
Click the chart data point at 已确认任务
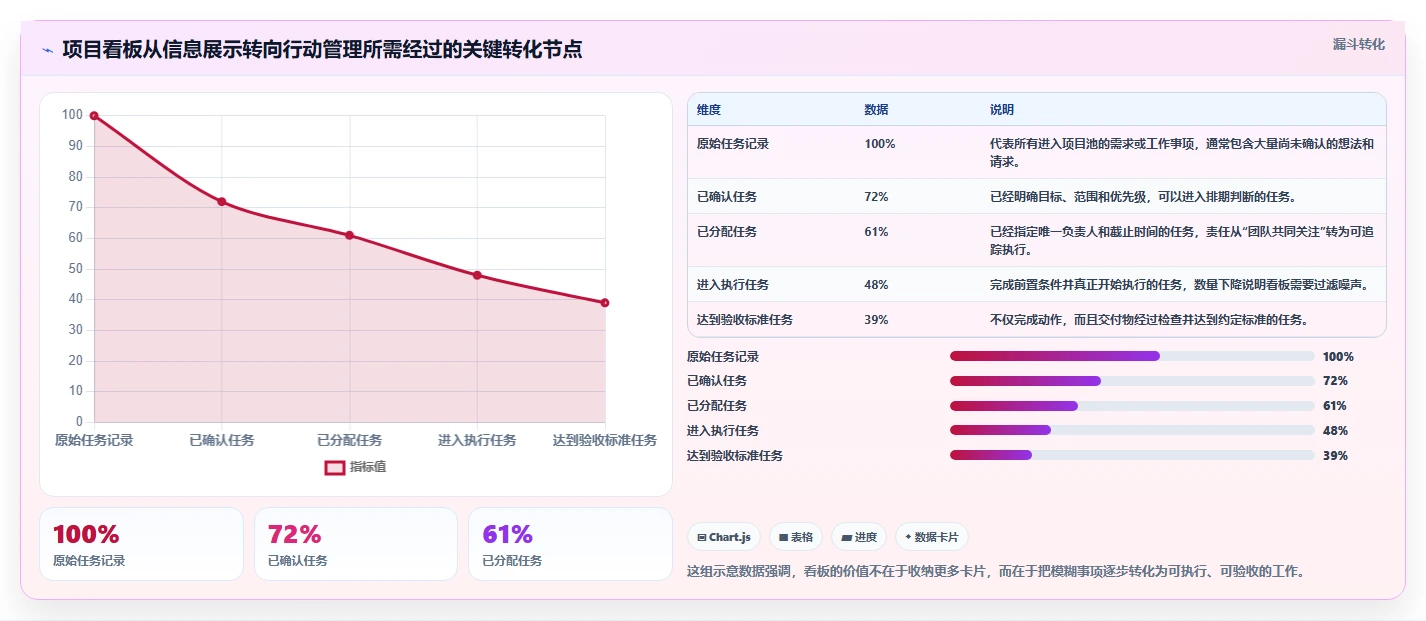(x=222, y=202)
